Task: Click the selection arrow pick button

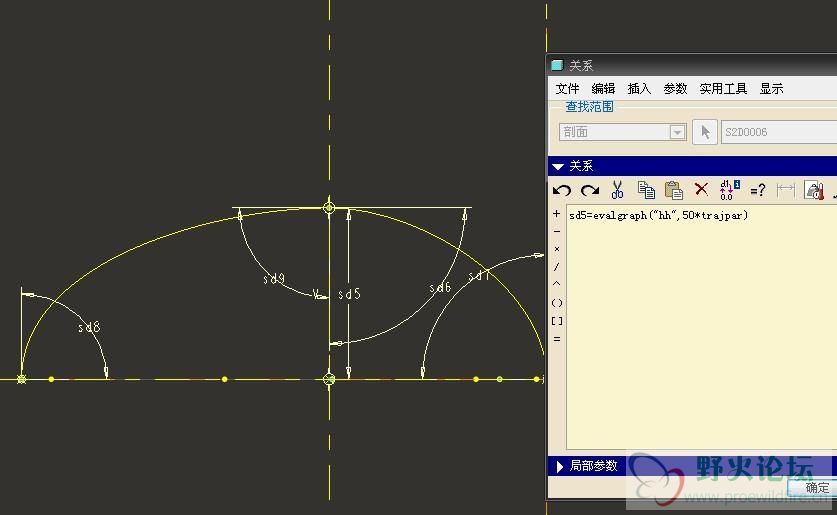Action: click(705, 132)
